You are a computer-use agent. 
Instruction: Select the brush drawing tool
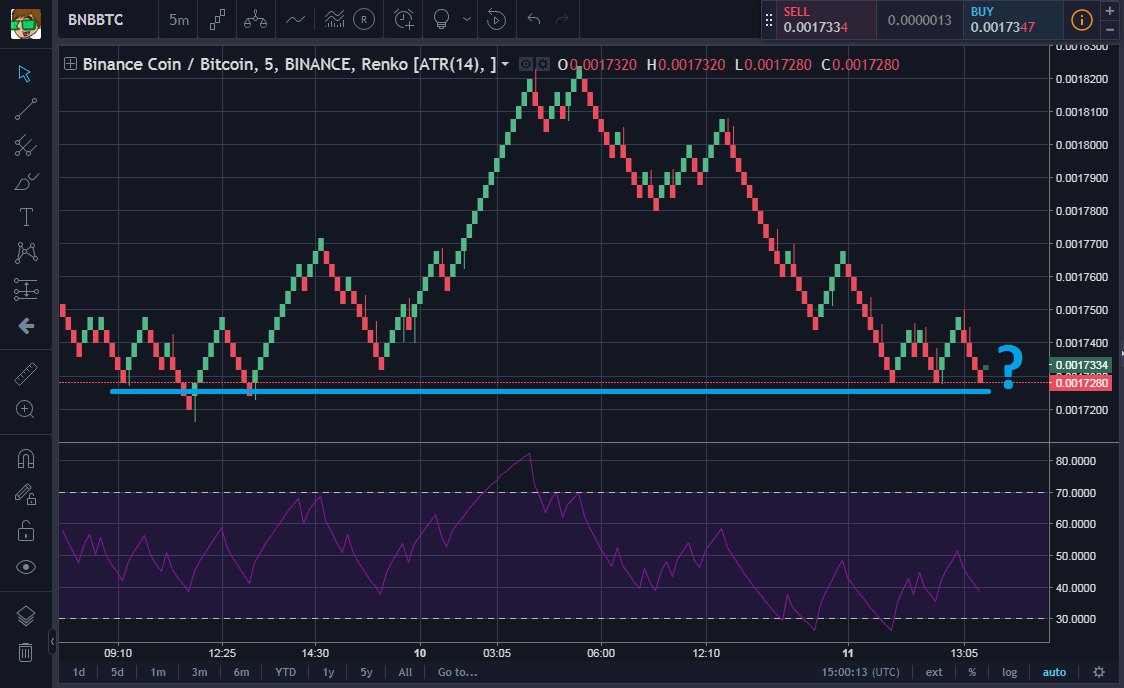click(x=26, y=181)
